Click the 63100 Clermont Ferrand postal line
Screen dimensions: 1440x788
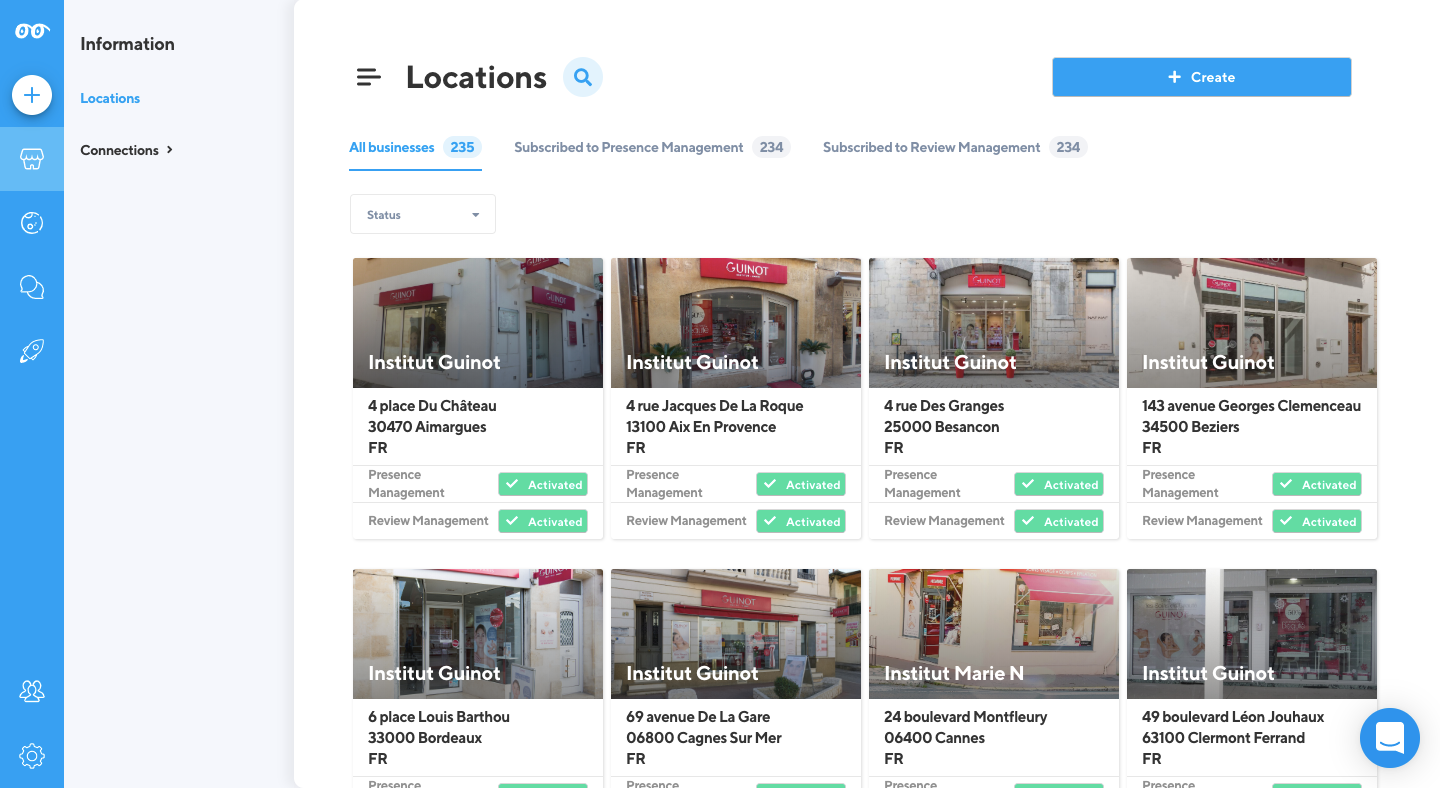click(x=1224, y=738)
